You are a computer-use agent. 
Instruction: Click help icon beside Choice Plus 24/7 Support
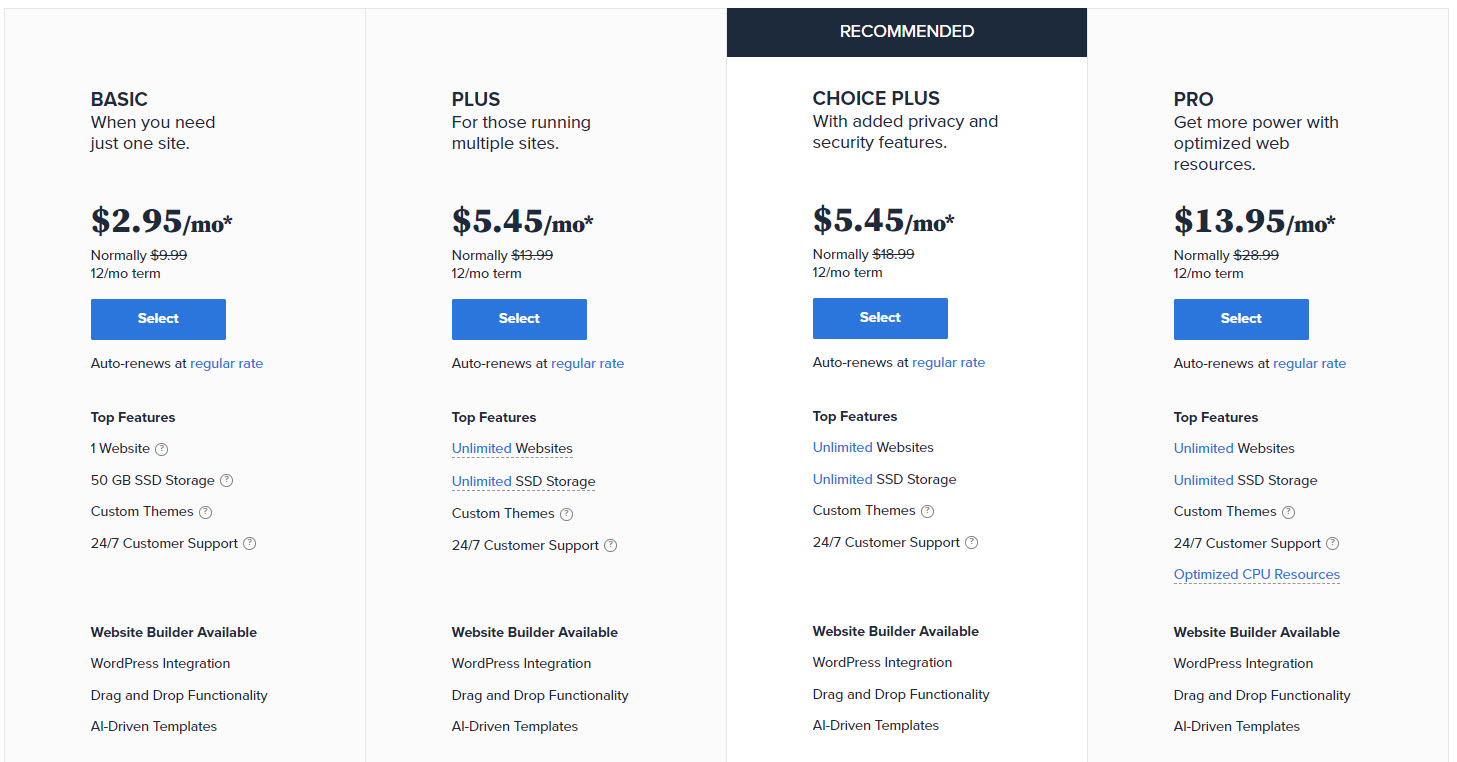pyautogui.click(x=972, y=543)
